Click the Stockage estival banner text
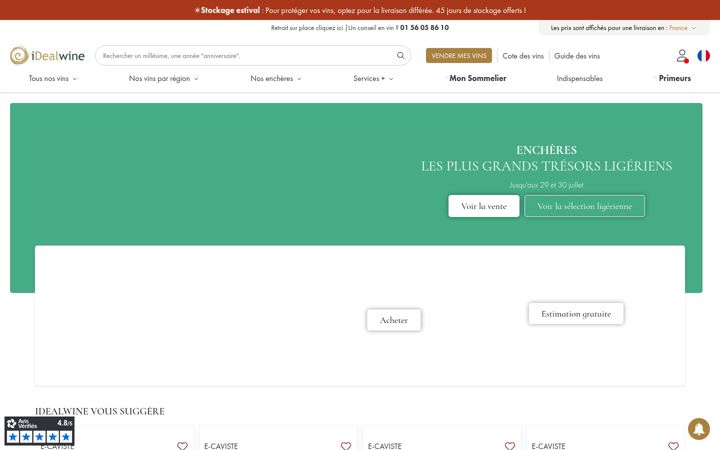 pos(360,10)
